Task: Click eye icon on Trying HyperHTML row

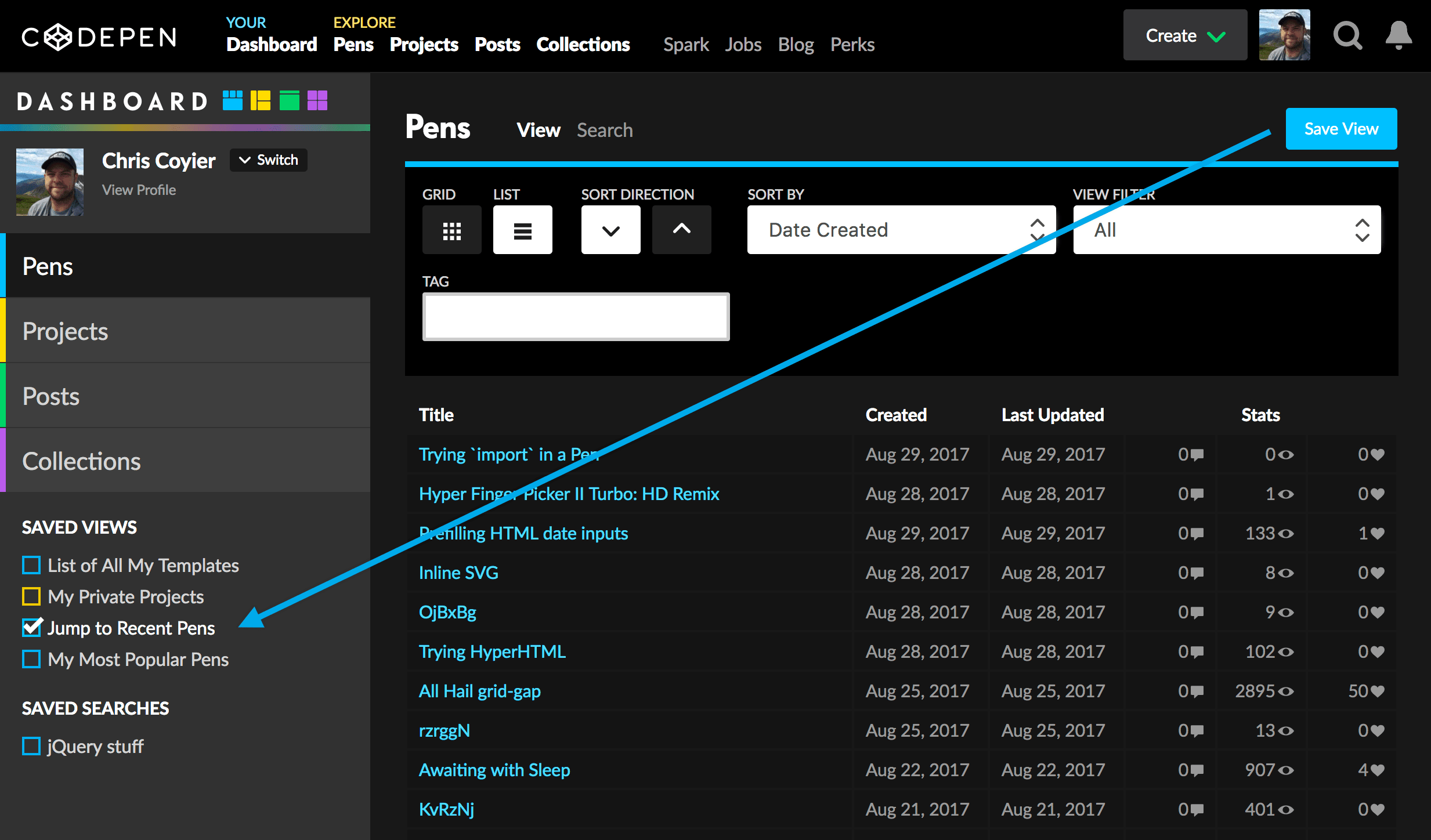Action: click(1287, 652)
